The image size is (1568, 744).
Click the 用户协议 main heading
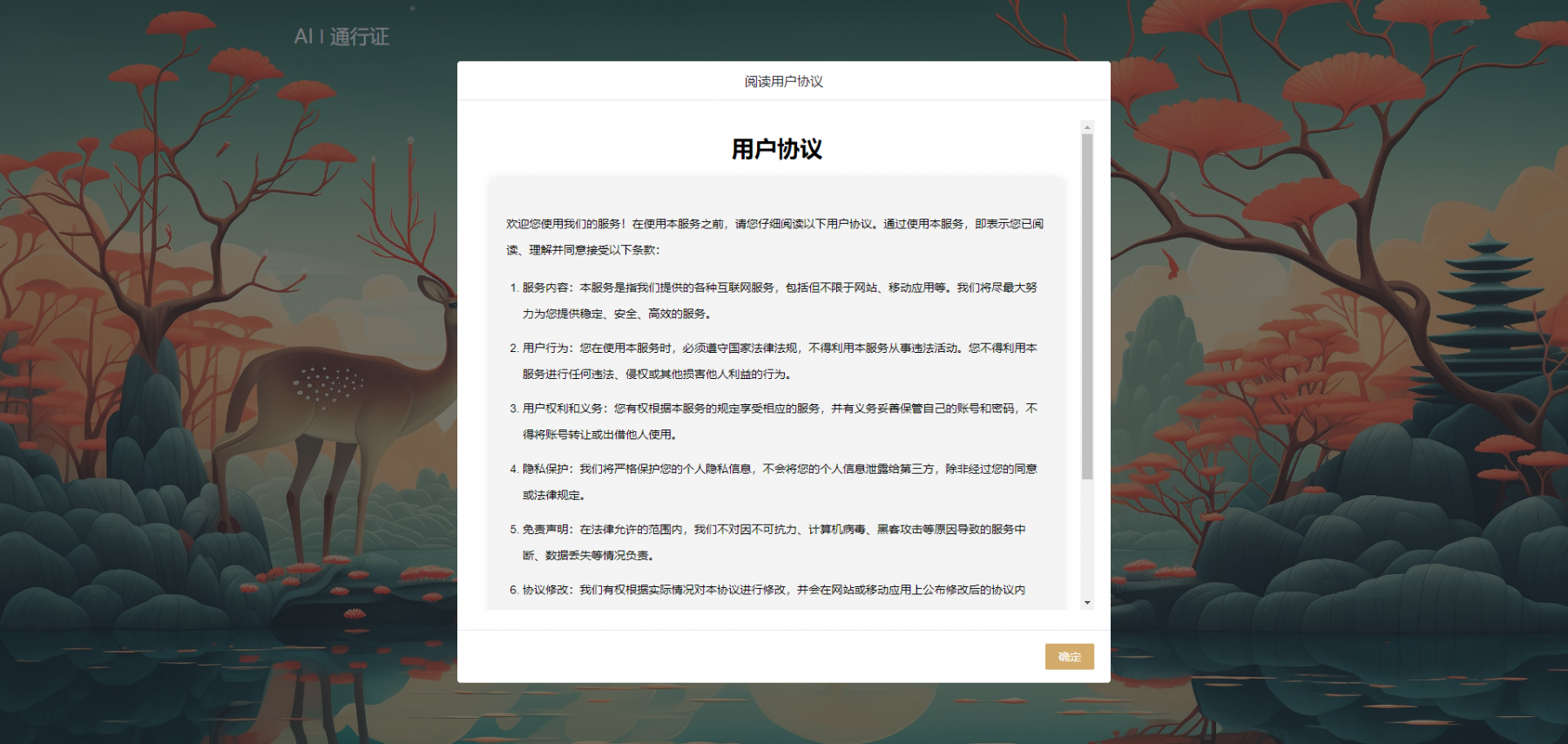pyautogui.click(x=776, y=149)
